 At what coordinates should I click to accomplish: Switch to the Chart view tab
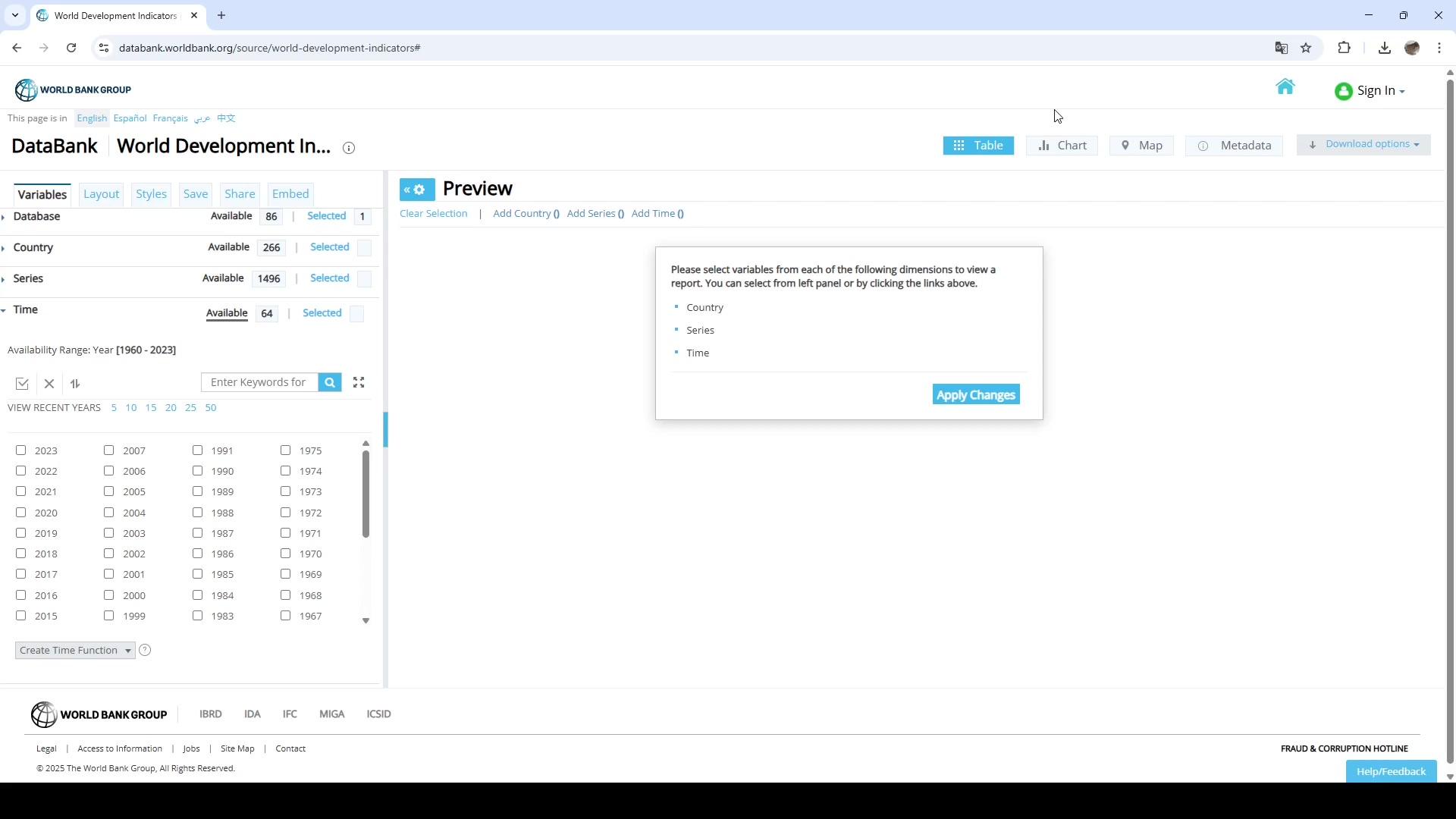1062,146
